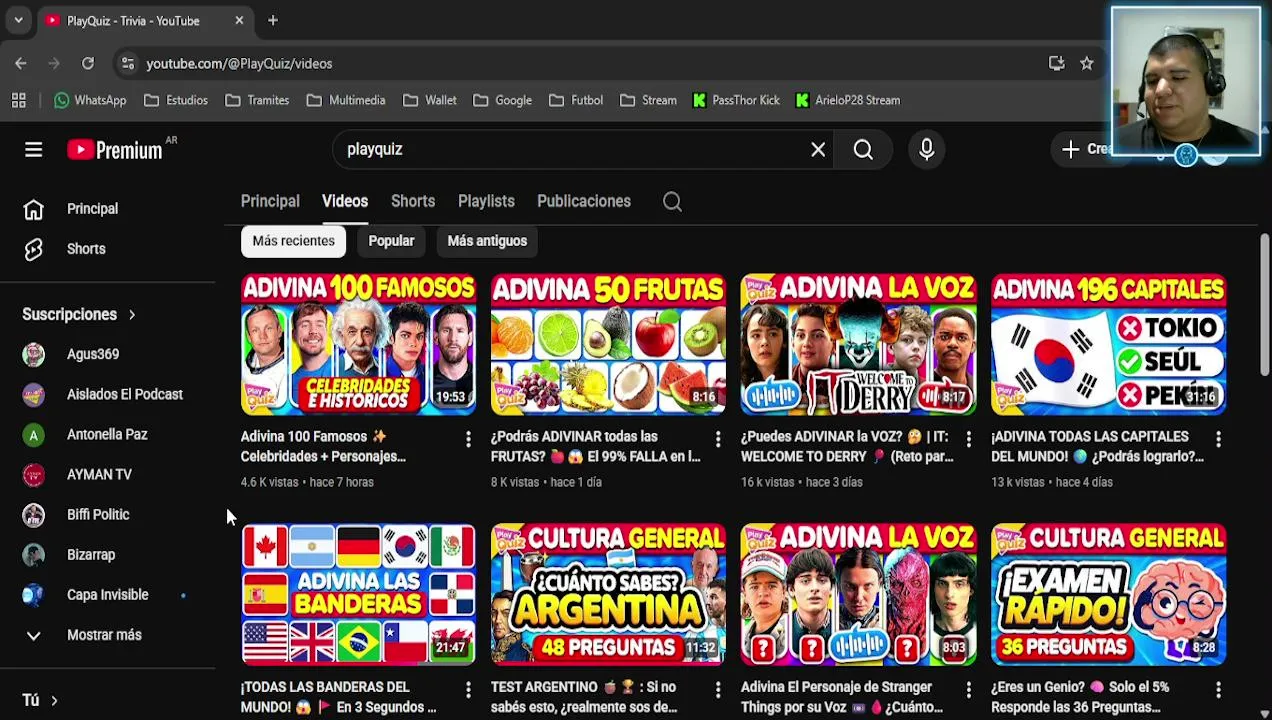
Task: Expand the Tú section
Action: pos(40,700)
